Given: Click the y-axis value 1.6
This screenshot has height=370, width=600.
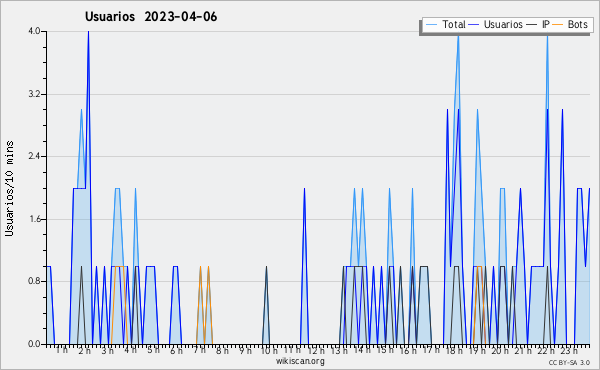Looking at the screenshot, I should point(34,219).
